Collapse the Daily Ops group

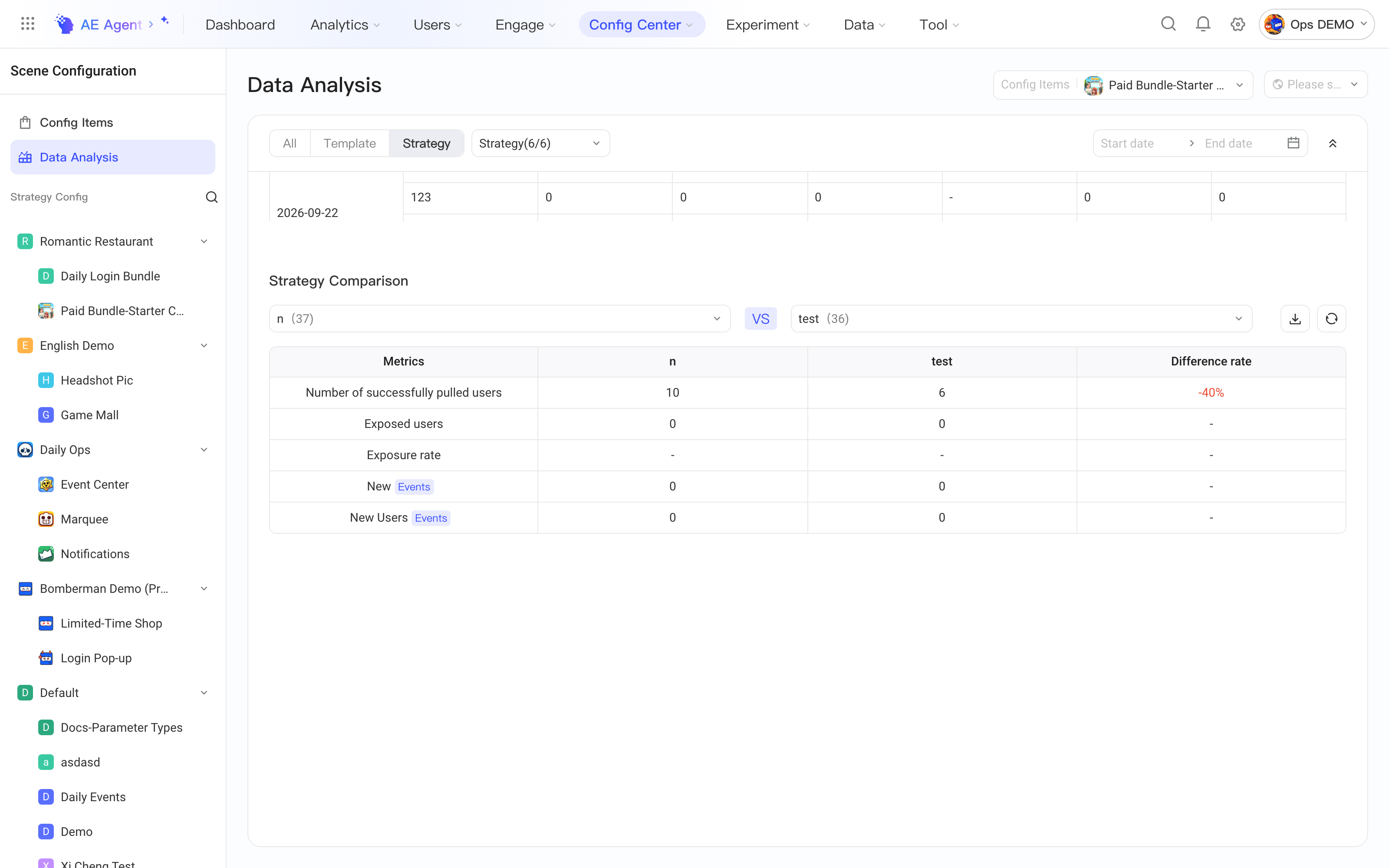pos(204,450)
